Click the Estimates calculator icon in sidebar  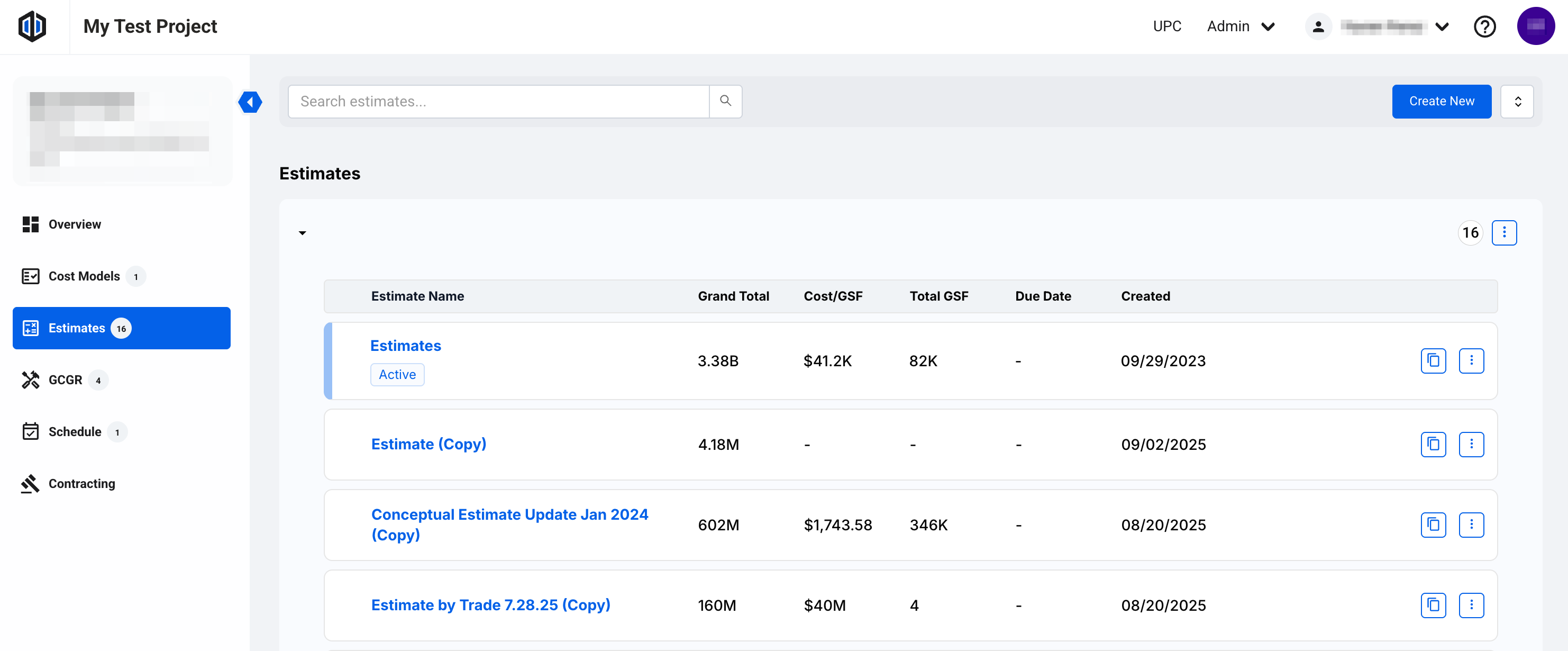pyautogui.click(x=31, y=328)
